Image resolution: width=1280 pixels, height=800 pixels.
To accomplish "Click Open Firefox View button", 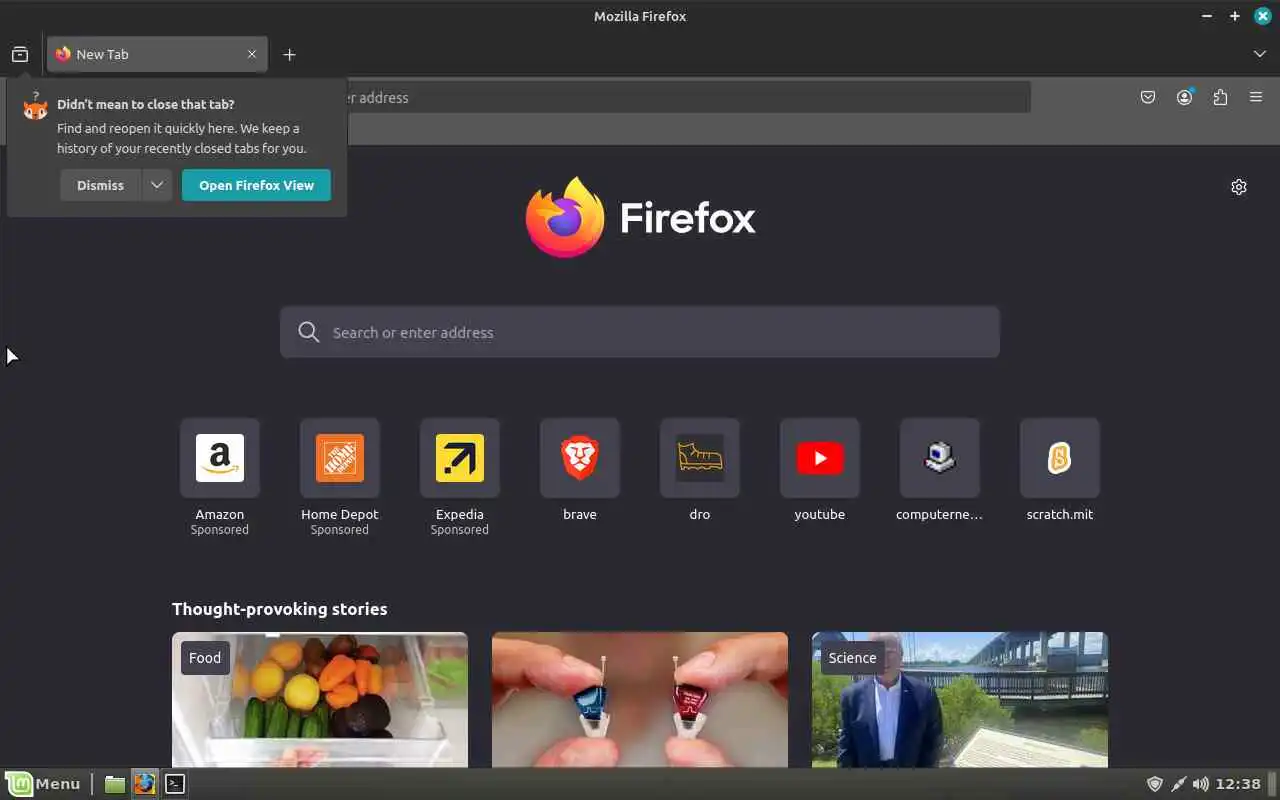I will coord(256,185).
